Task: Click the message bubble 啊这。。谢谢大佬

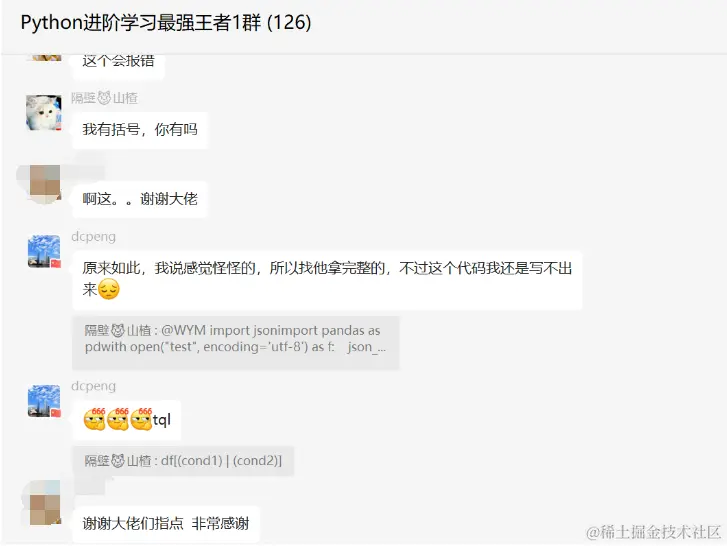Action: point(140,199)
